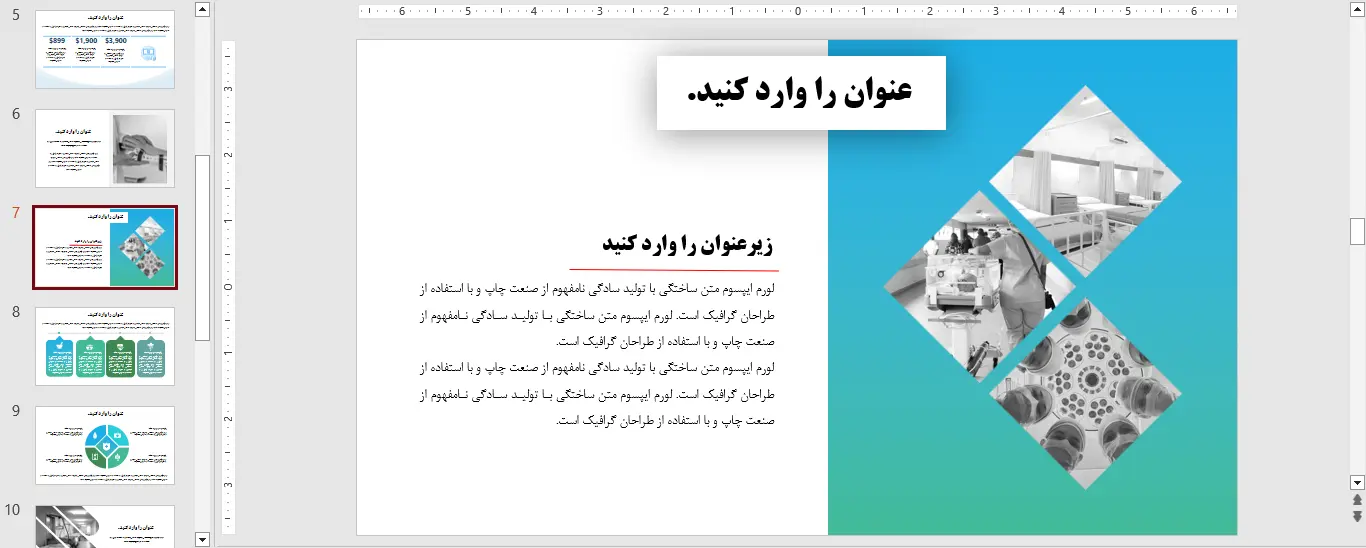Image resolution: width=1366 pixels, height=548 pixels.
Task: Click the main vertical scrollbar thumb
Action: (1357, 231)
